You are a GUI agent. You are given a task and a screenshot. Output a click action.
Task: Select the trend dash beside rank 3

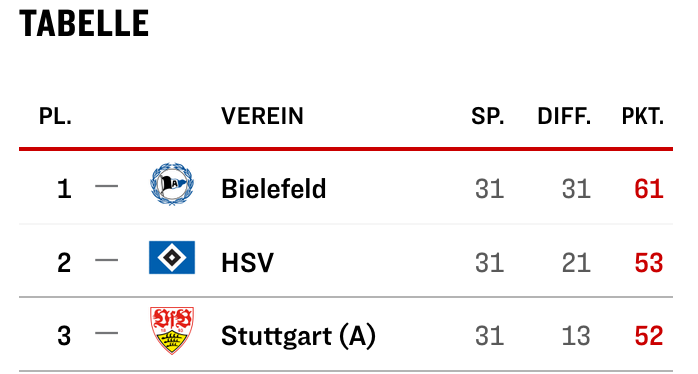pos(107,333)
